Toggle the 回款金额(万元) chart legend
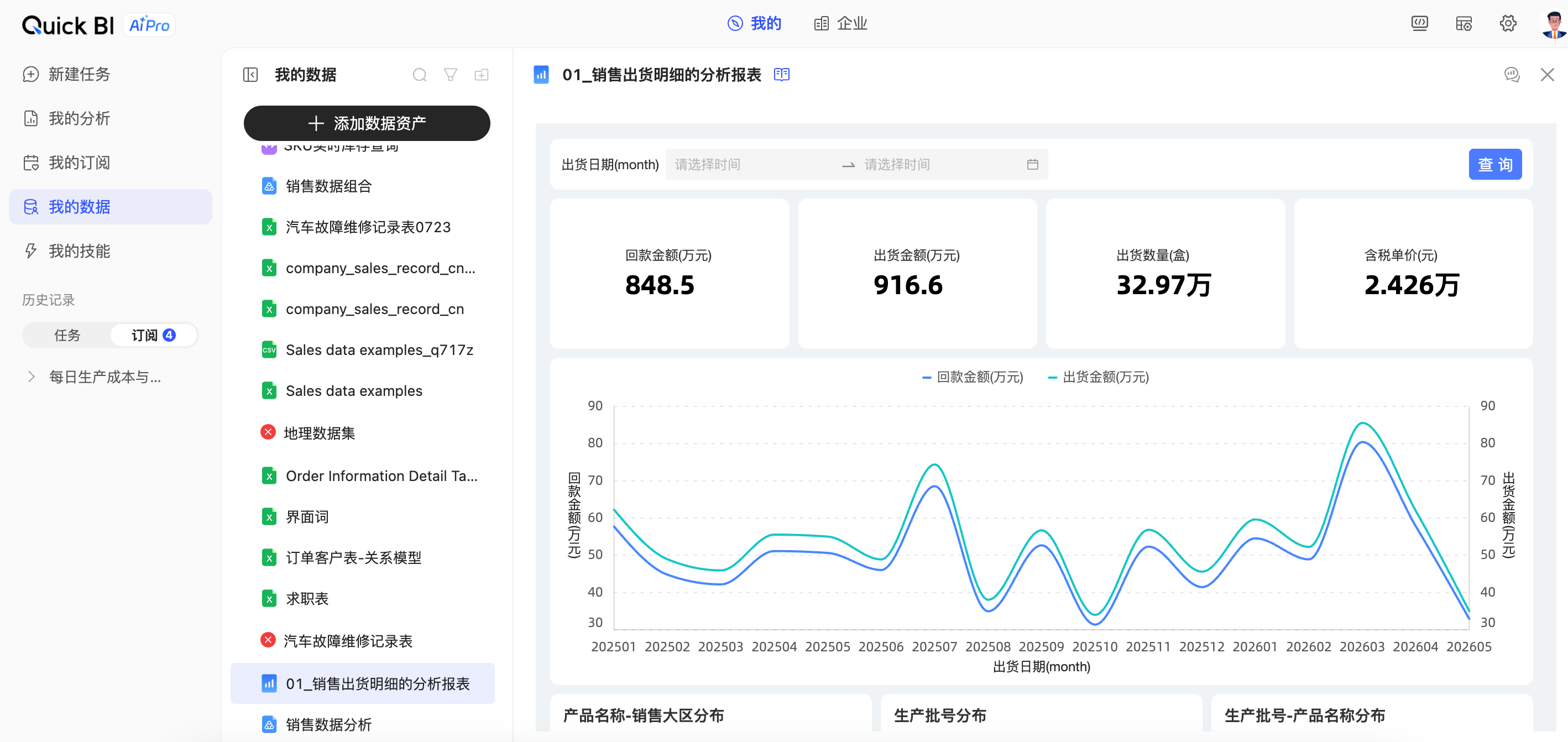This screenshot has height=742, width=1568. tap(972, 378)
